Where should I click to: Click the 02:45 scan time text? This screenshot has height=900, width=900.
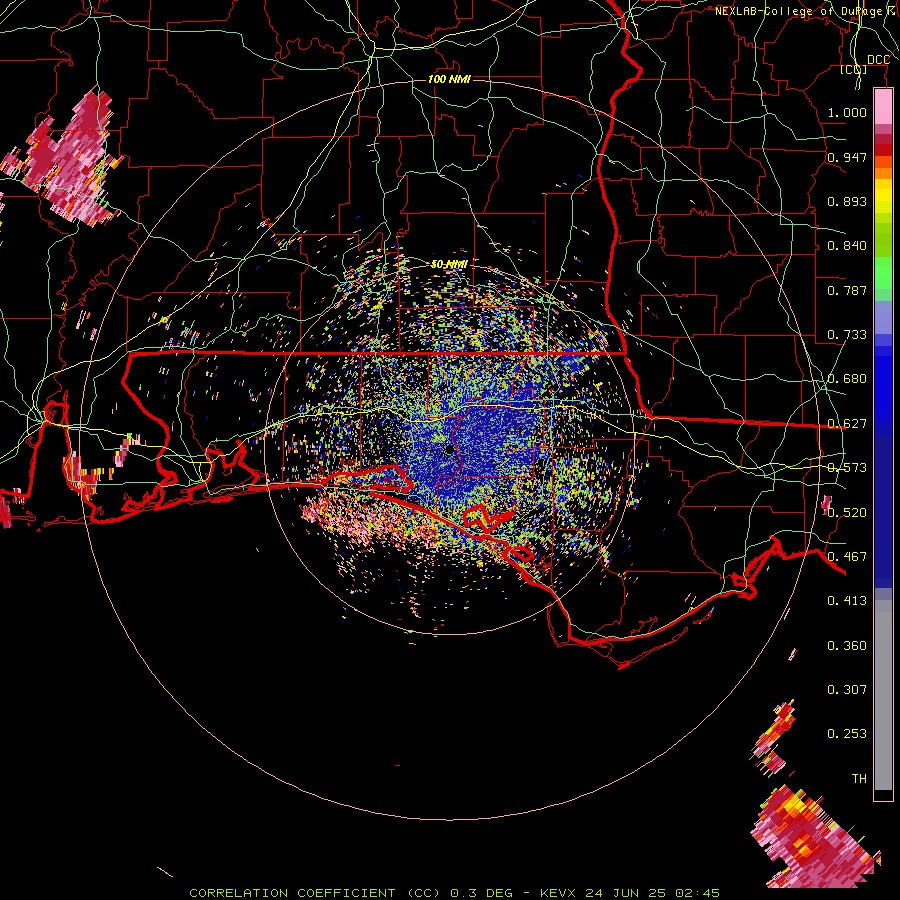(697, 893)
